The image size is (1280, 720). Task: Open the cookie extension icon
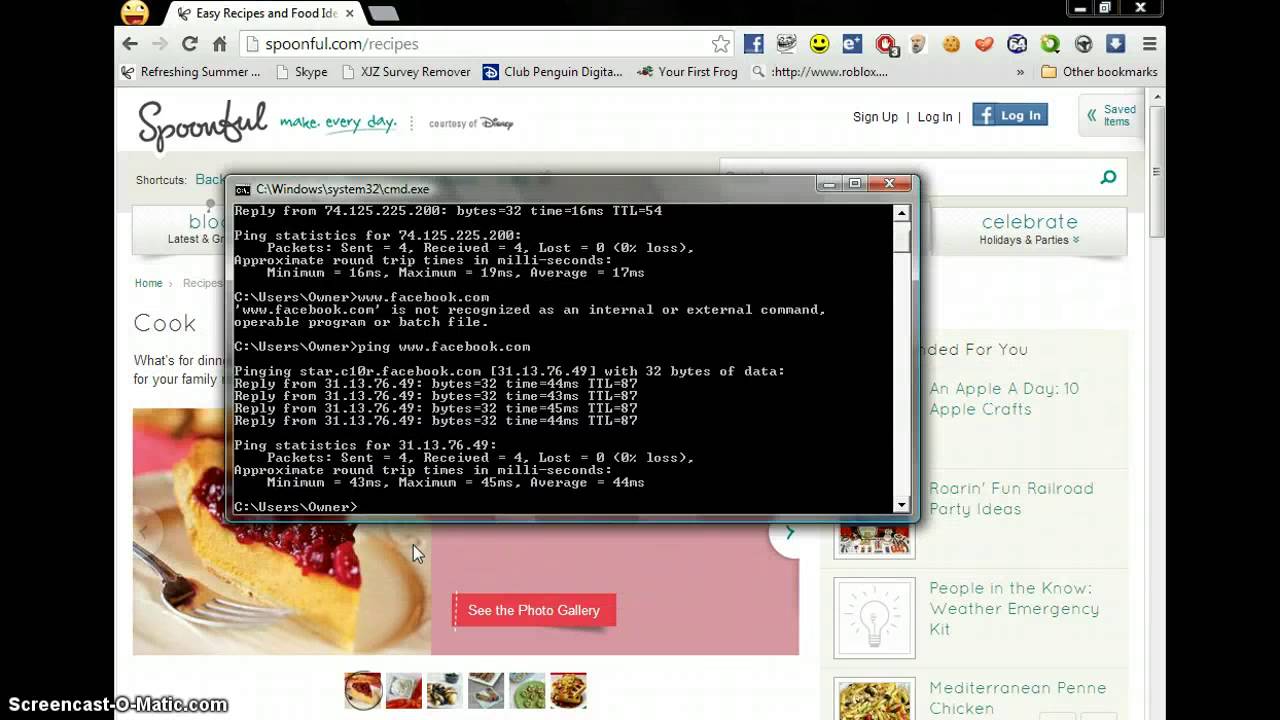click(951, 44)
